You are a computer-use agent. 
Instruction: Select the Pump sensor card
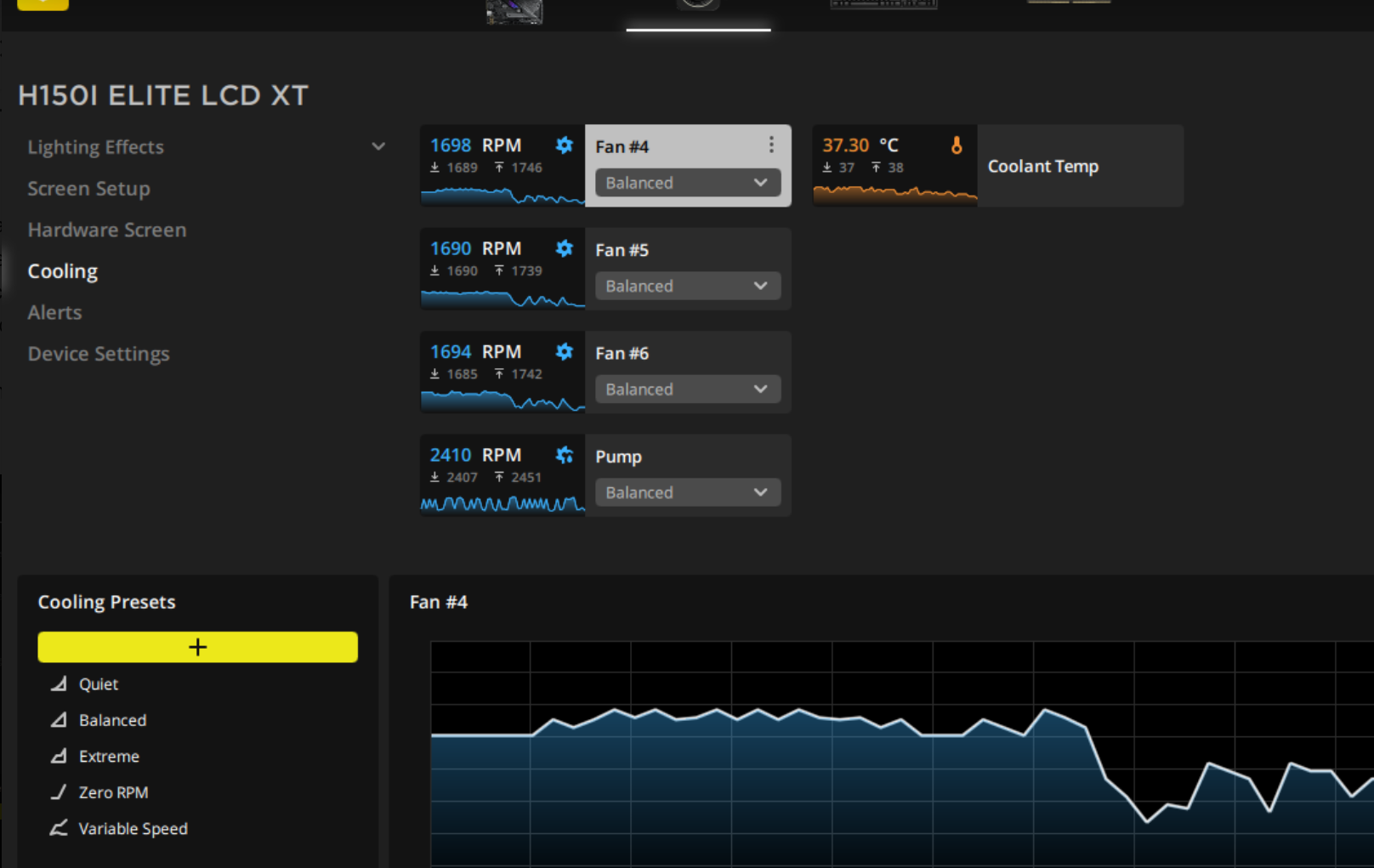tap(605, 475)
